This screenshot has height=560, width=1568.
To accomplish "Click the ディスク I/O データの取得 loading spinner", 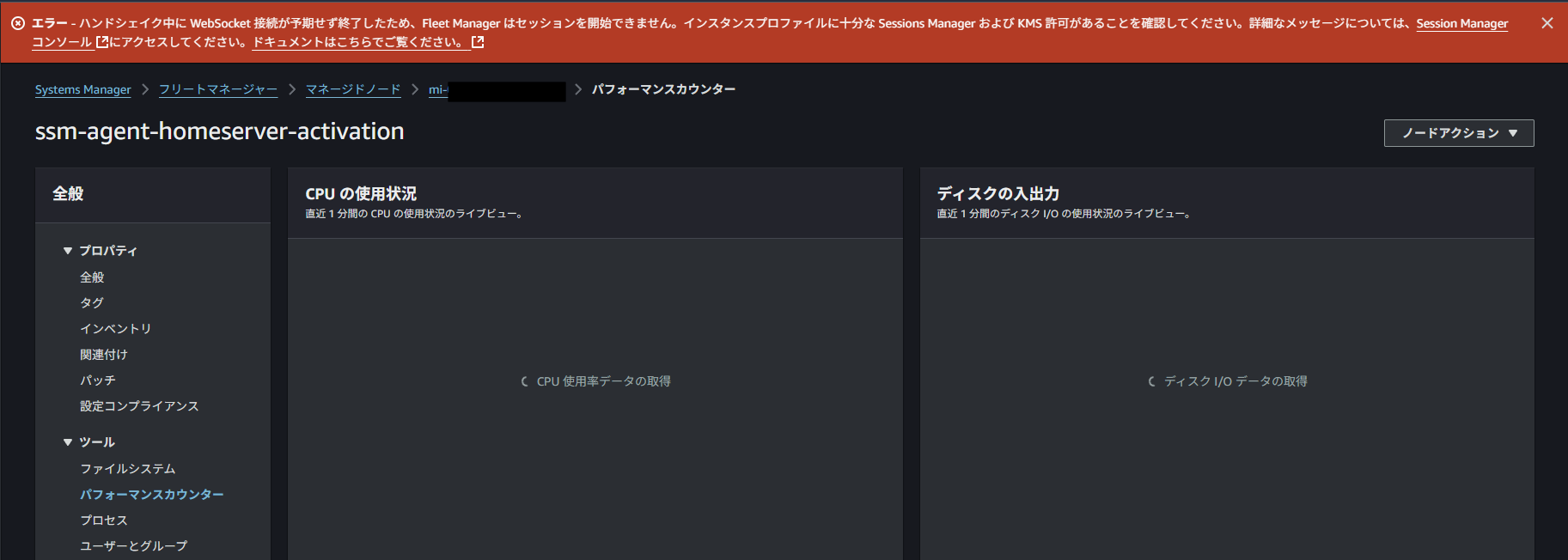I will (x=1152, y=381).
